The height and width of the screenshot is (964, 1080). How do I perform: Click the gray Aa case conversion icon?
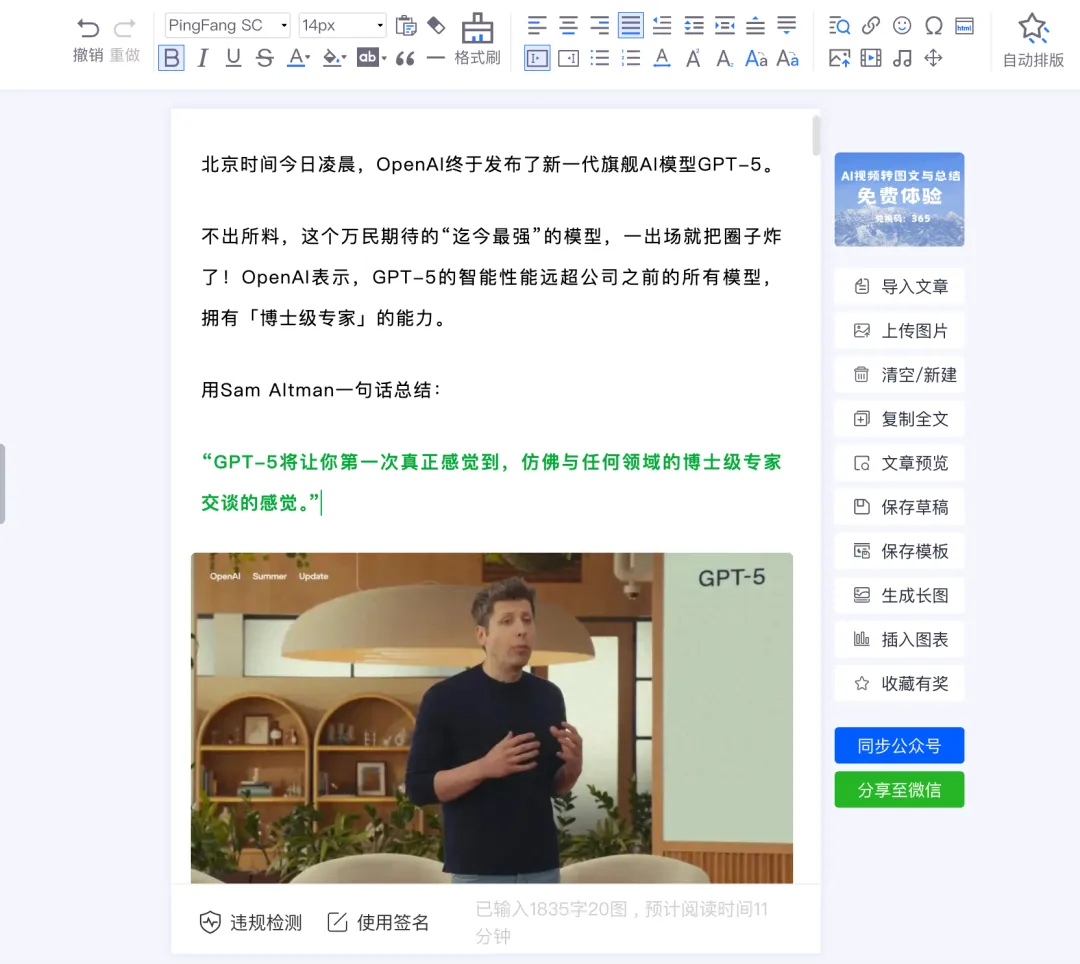tap(787, 59)
